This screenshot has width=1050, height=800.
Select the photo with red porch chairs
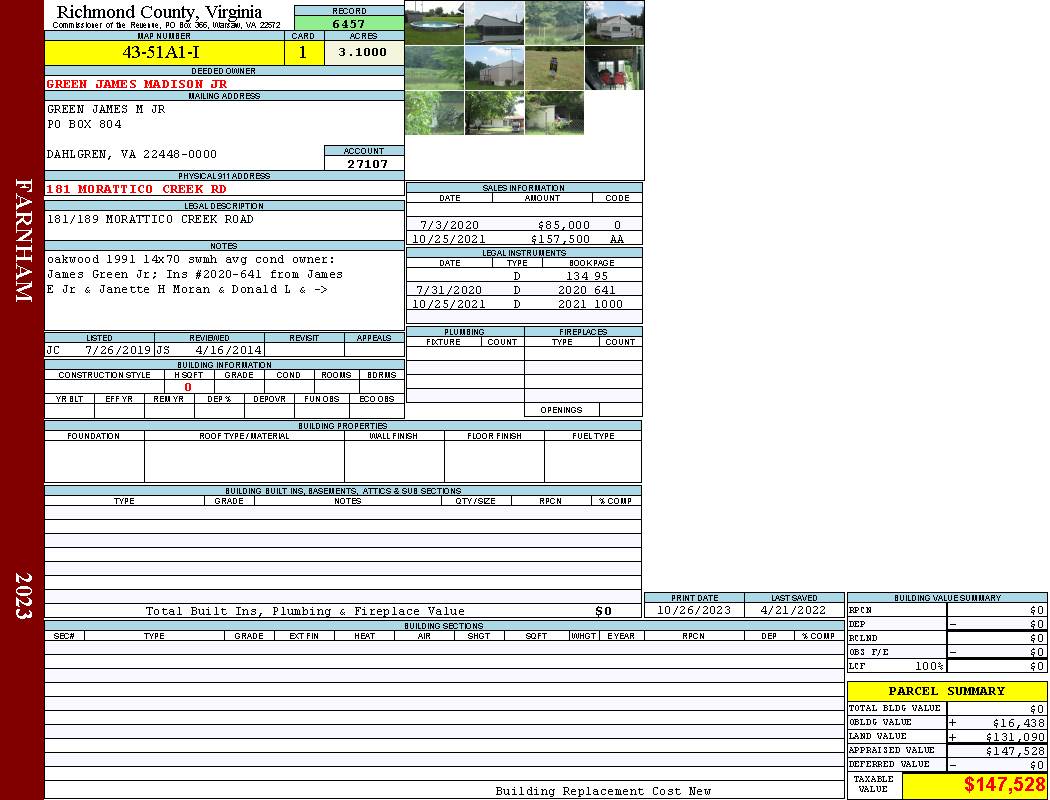(x=613, y=68)
